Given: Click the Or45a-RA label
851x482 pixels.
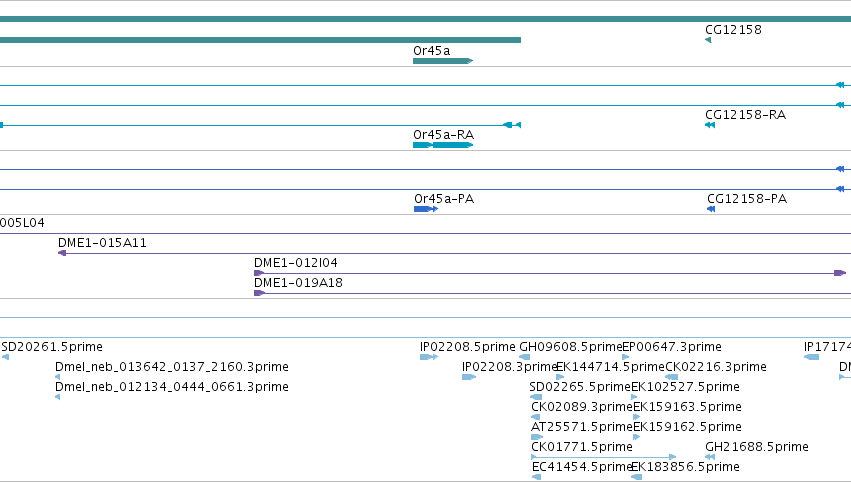Looking at the screenshot, I should coord(443,135).
